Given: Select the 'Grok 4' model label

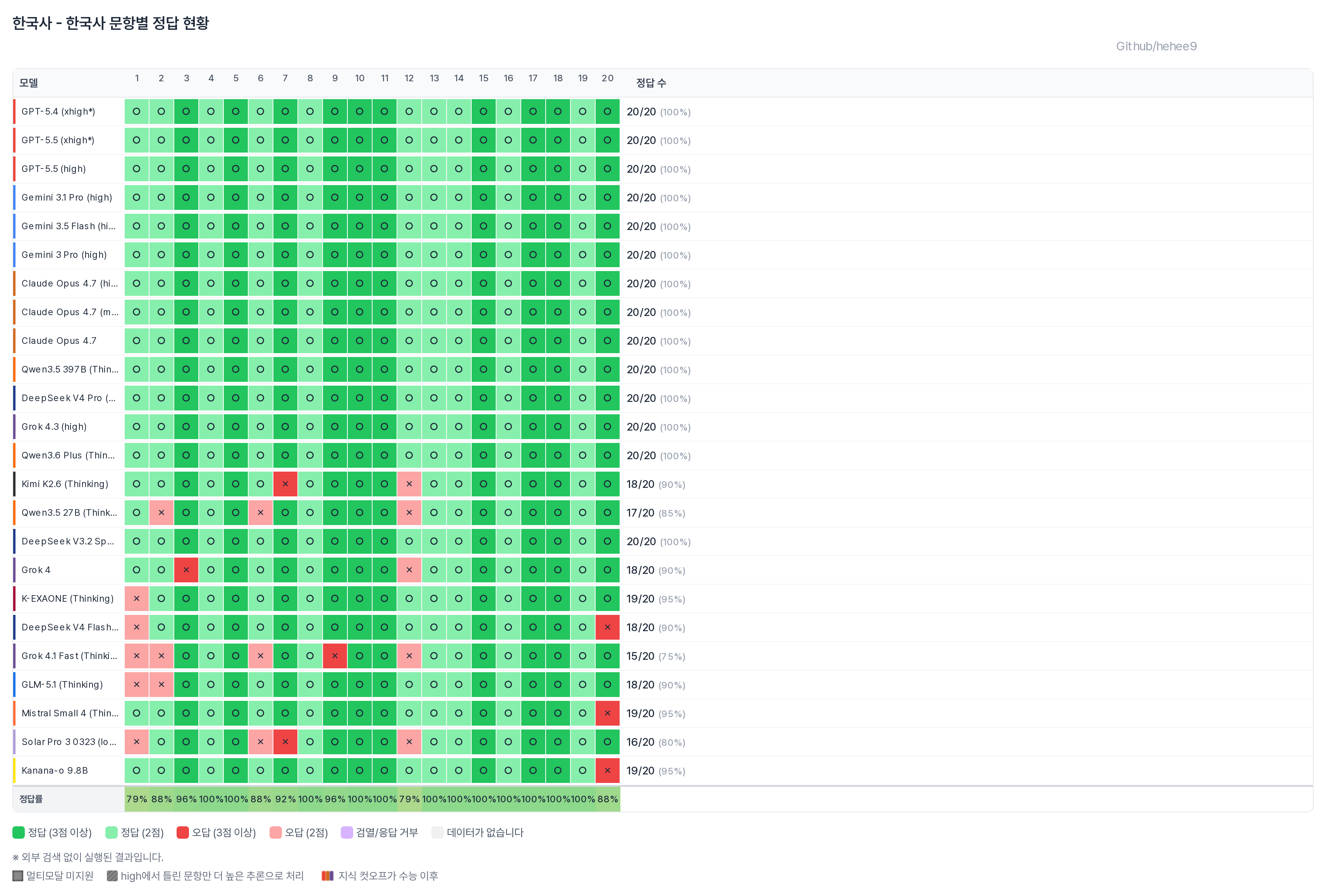Looking at the screenshot, I should tap(36, 570).
